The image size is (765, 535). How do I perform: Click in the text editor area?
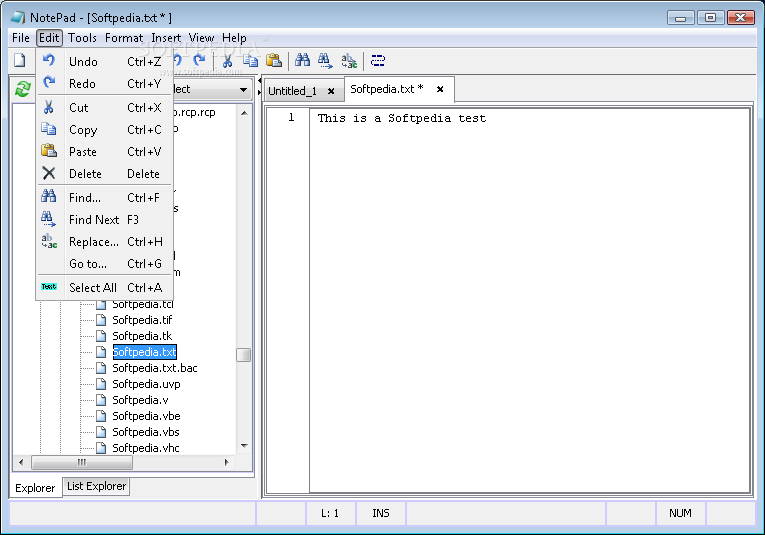530,299
